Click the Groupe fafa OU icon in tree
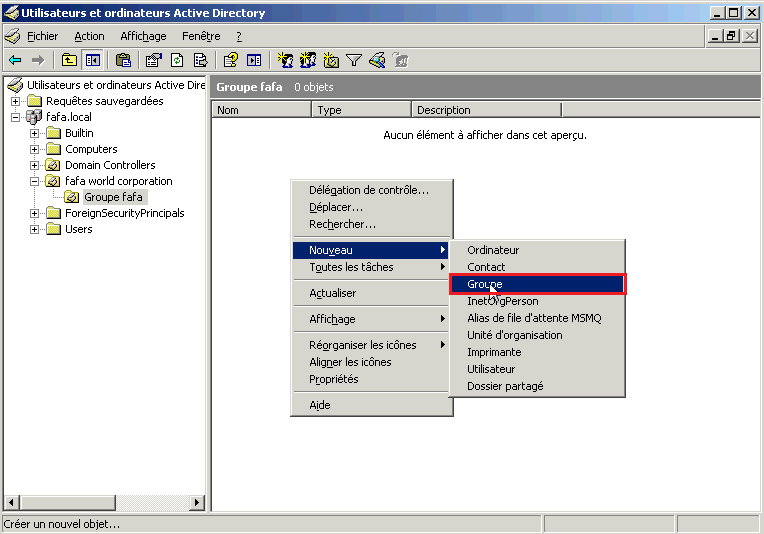Viewport: 764px width, 534px height. point(72,197)
